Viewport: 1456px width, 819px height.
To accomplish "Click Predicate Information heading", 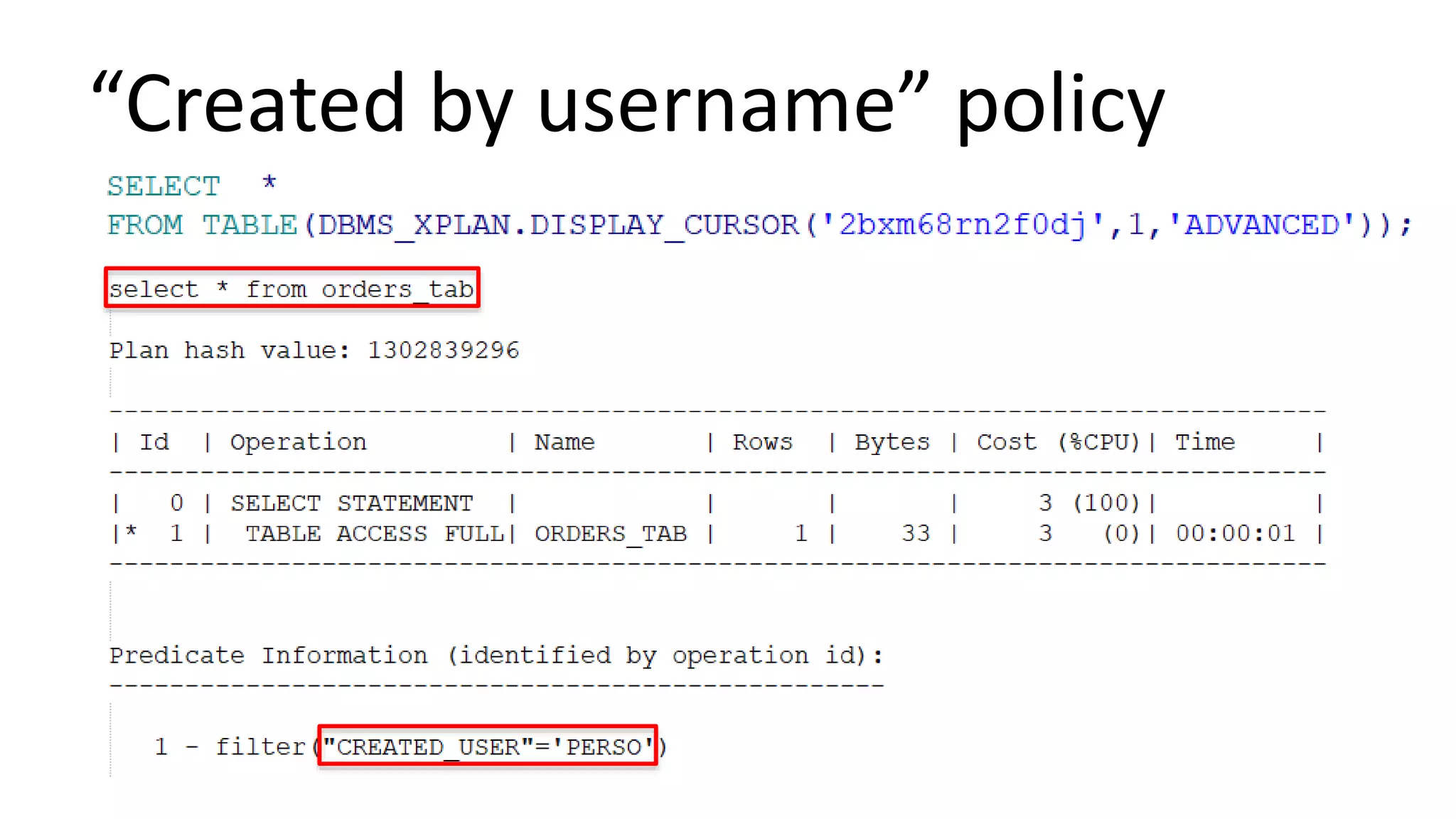I will (x=496, y=655).
